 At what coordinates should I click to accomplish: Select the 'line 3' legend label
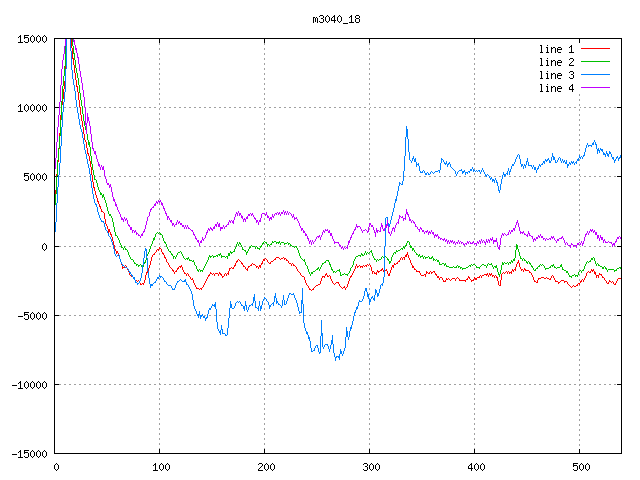(x=557, y=75)
